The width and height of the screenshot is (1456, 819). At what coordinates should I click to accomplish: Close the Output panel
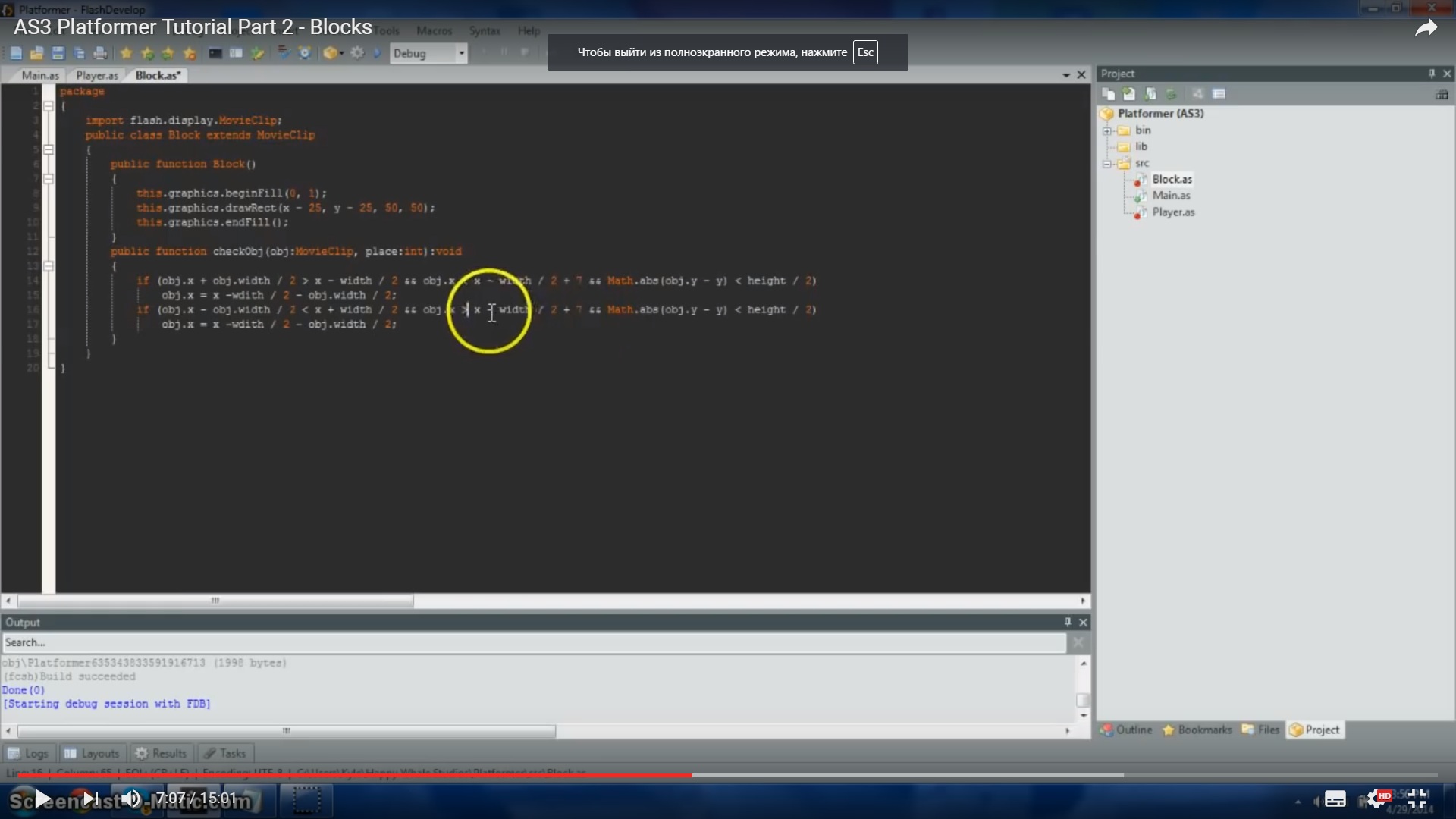click(1083, 622)
